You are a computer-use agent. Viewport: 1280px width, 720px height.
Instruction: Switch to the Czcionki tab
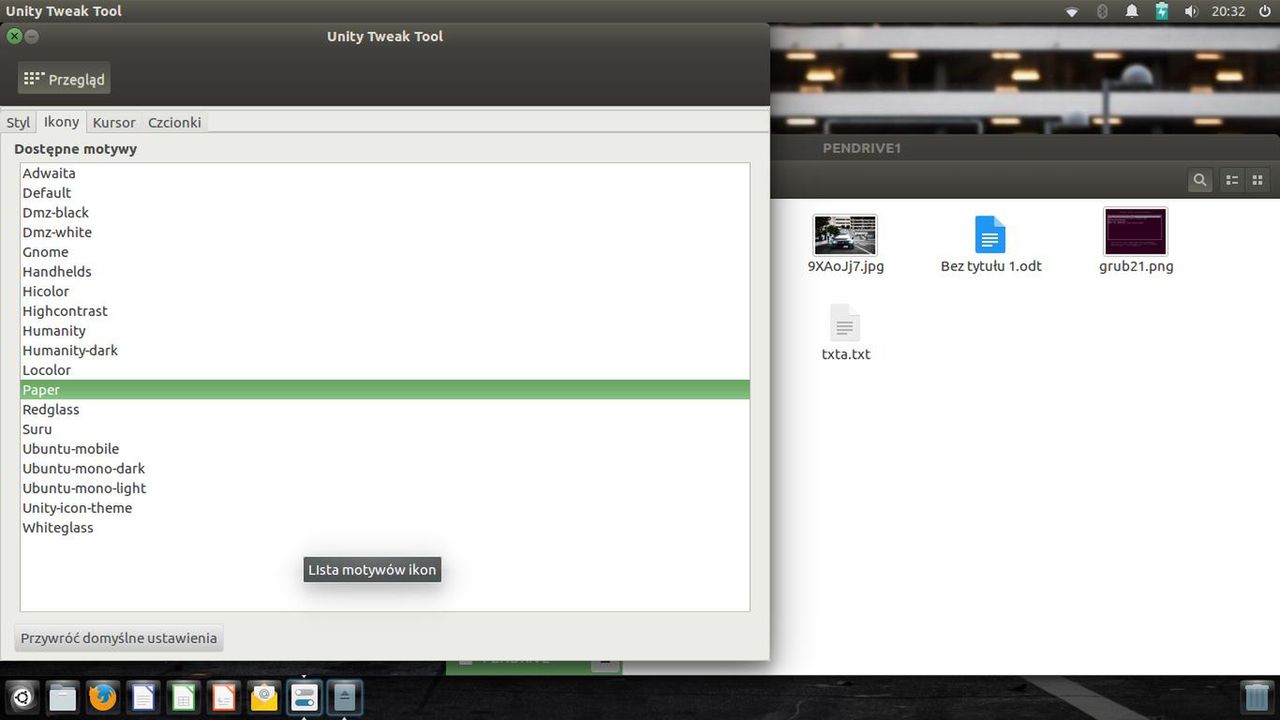pos(175,122)
